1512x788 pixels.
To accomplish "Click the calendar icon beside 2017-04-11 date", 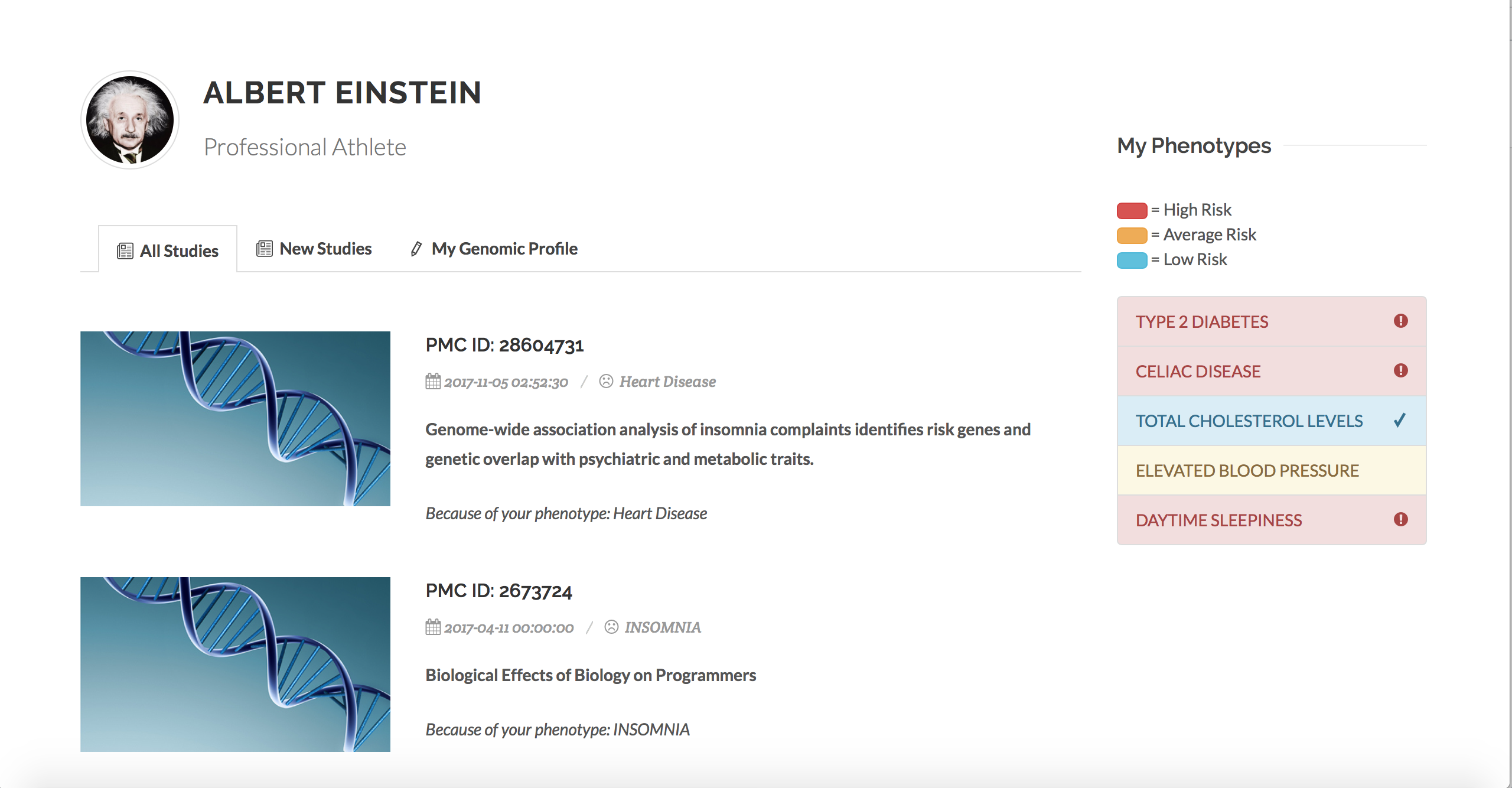I will click(433, 627).
